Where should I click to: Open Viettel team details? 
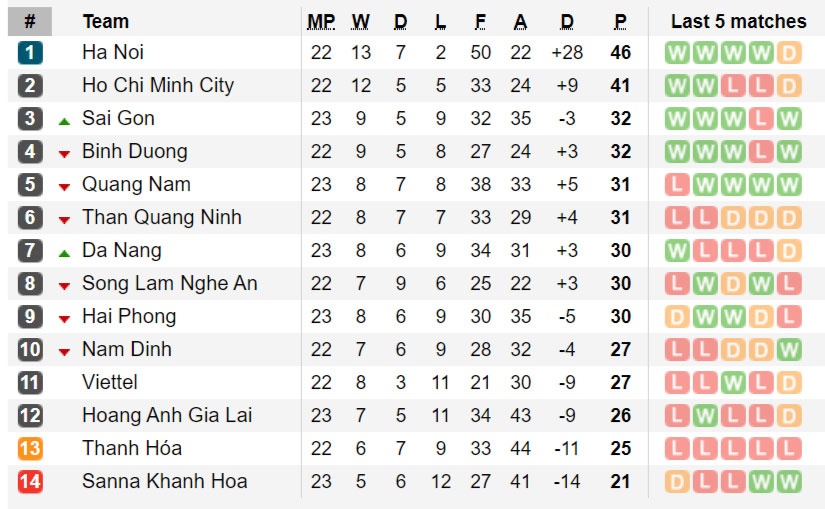(x=110, y=382)
